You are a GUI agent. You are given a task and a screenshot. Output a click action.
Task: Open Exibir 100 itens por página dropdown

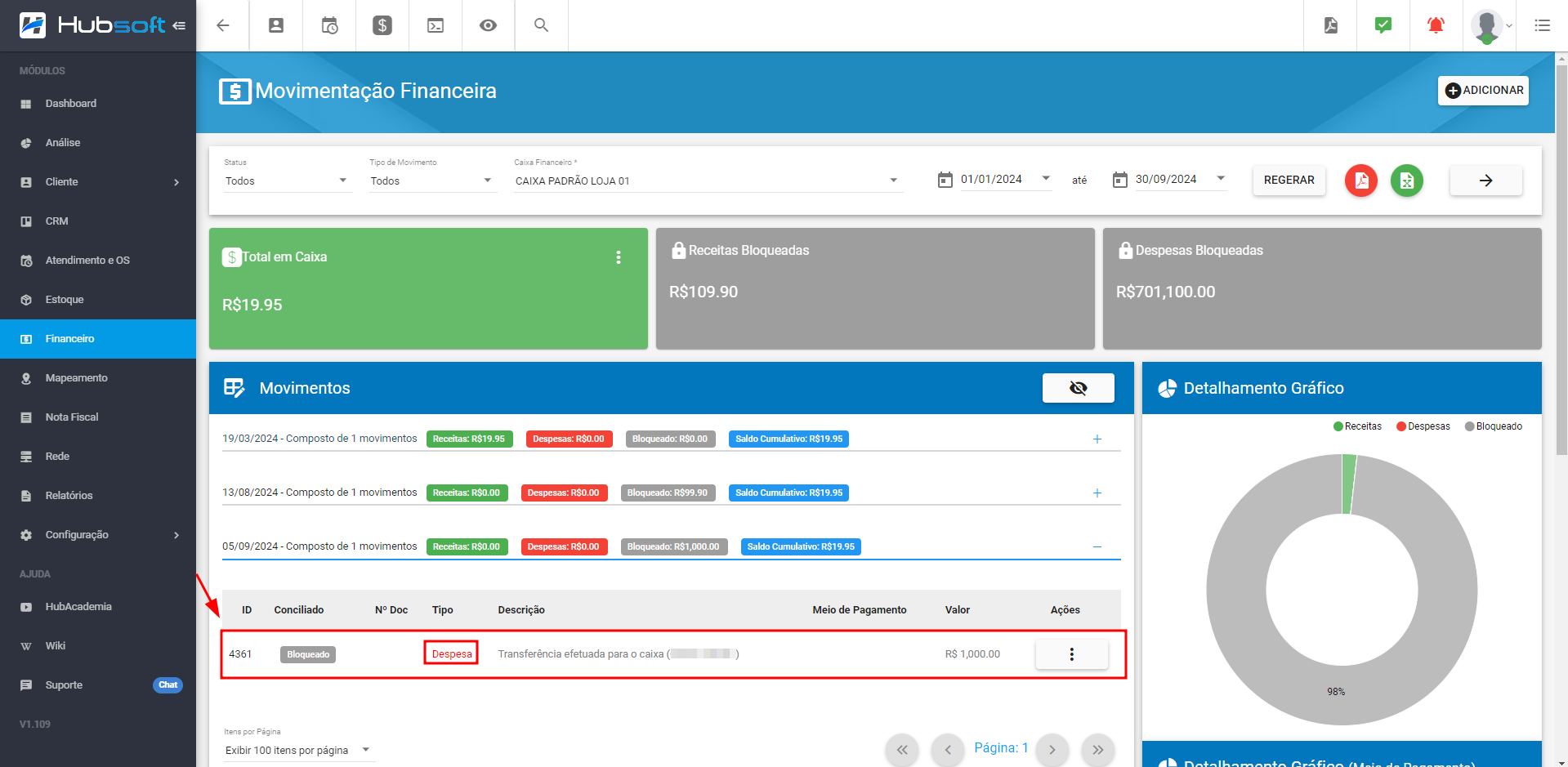point(298,750)
